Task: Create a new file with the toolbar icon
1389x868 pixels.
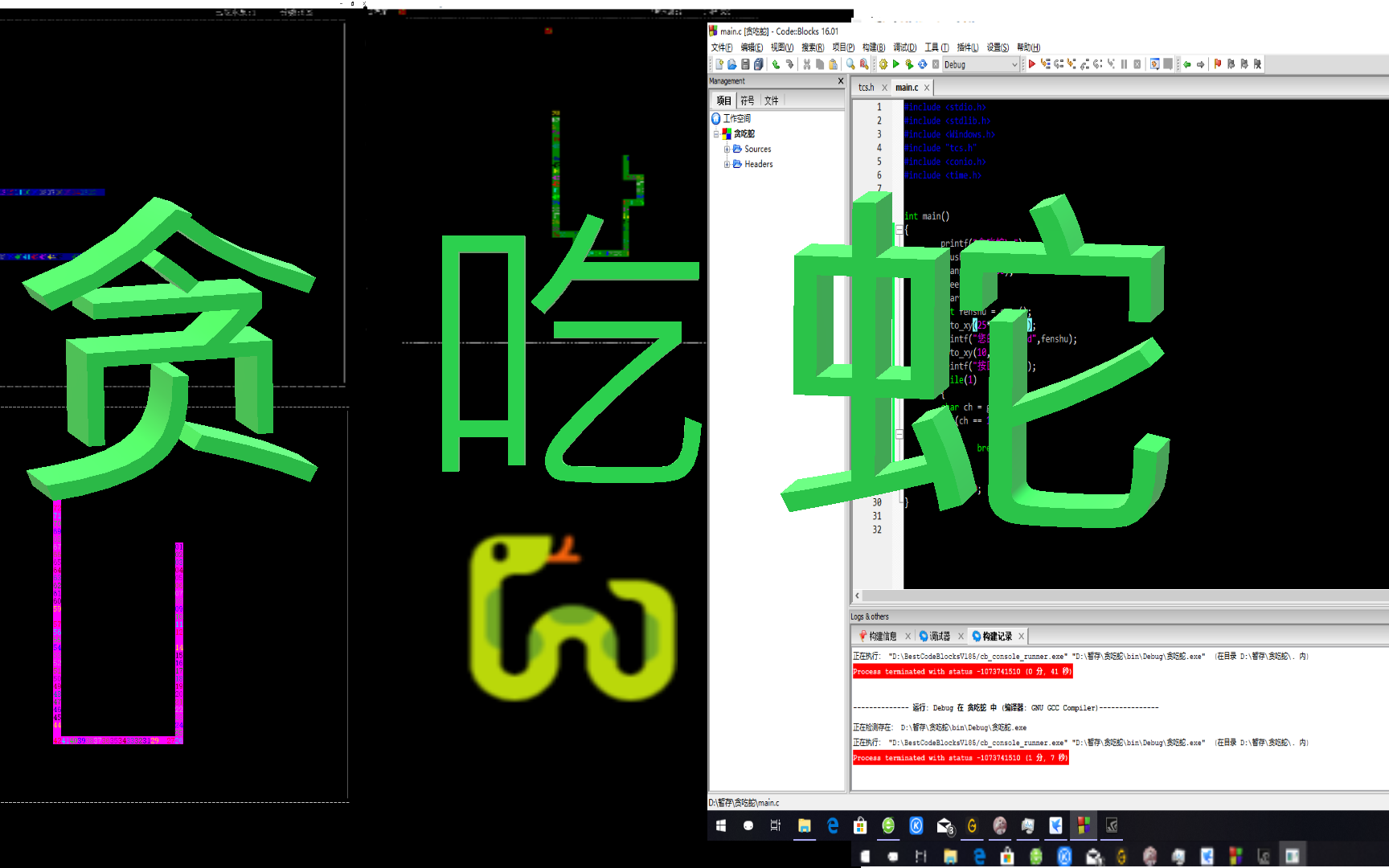Action: point(719,64)
